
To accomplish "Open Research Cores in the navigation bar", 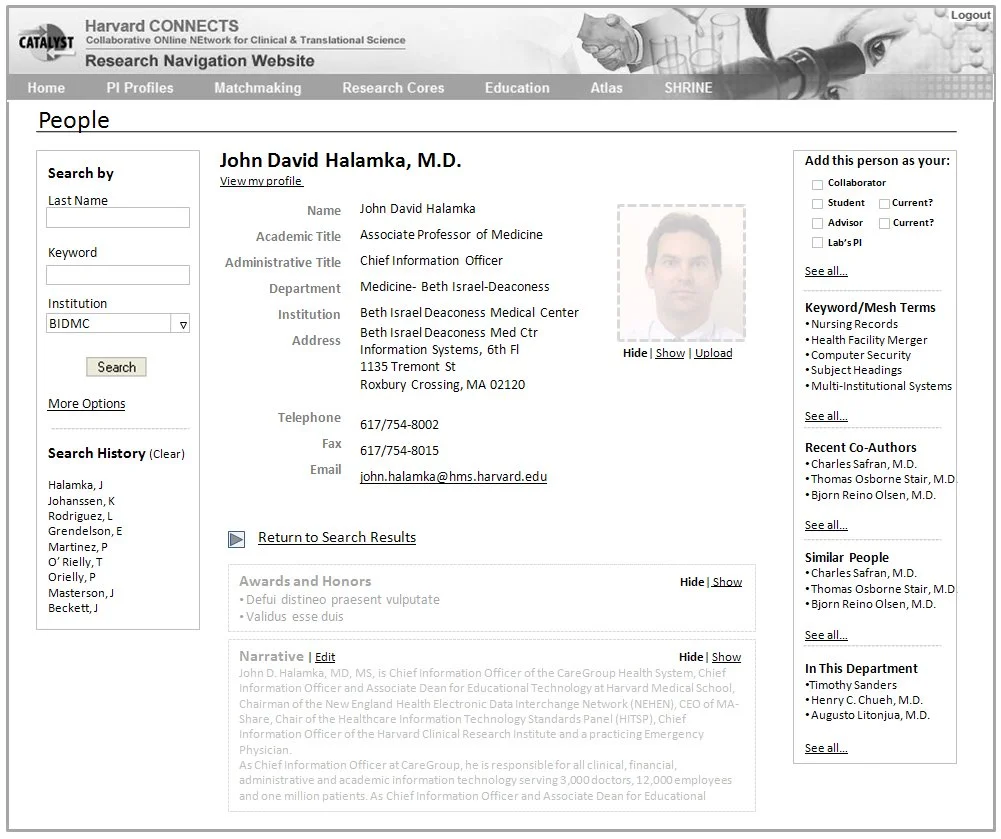I will 393,88.
